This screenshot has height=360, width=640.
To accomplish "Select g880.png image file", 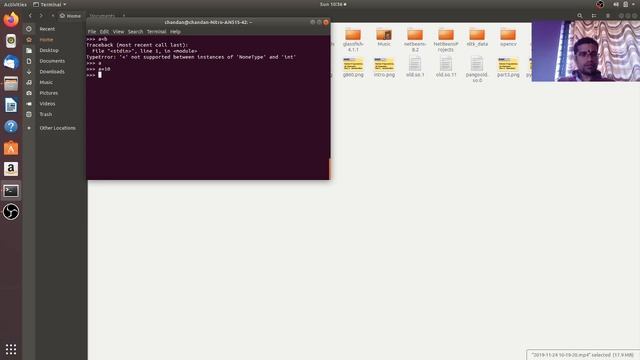I will (353, 67).
